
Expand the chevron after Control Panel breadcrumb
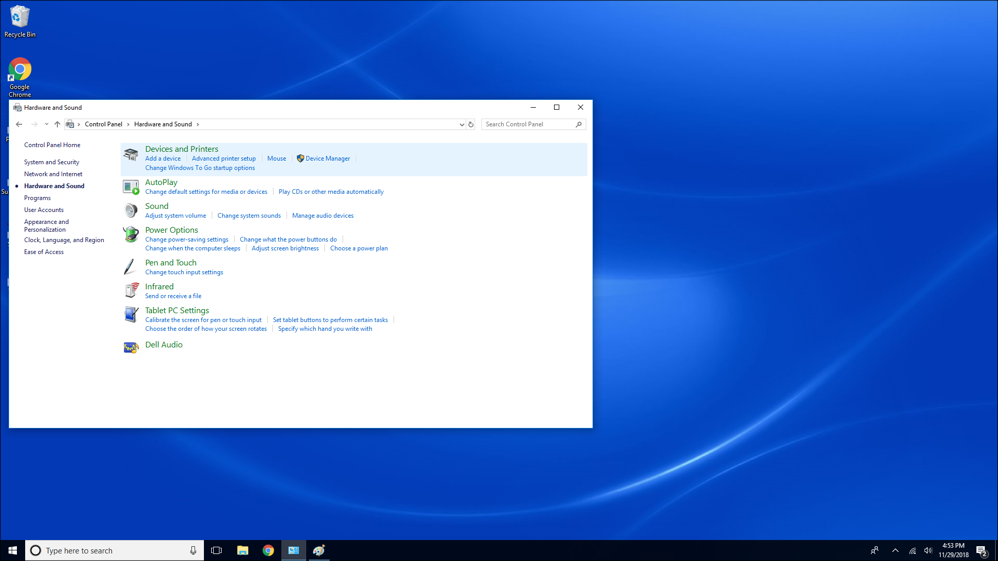(128, 124)
